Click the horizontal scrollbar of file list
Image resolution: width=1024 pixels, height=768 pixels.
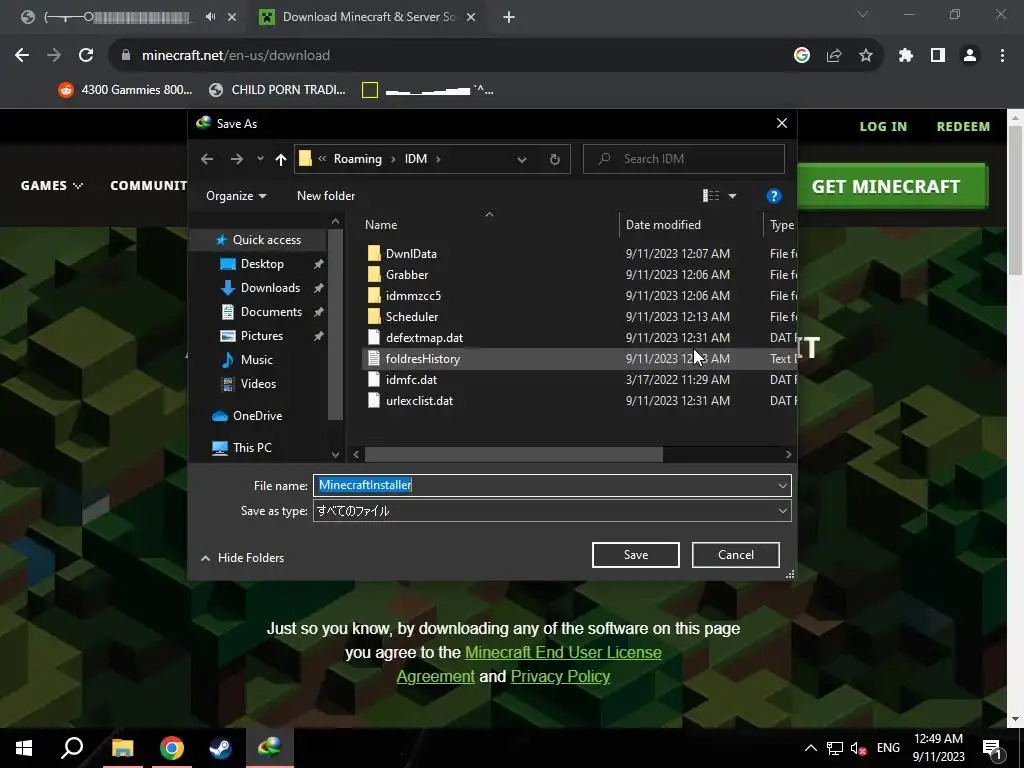tap(513, 454)
